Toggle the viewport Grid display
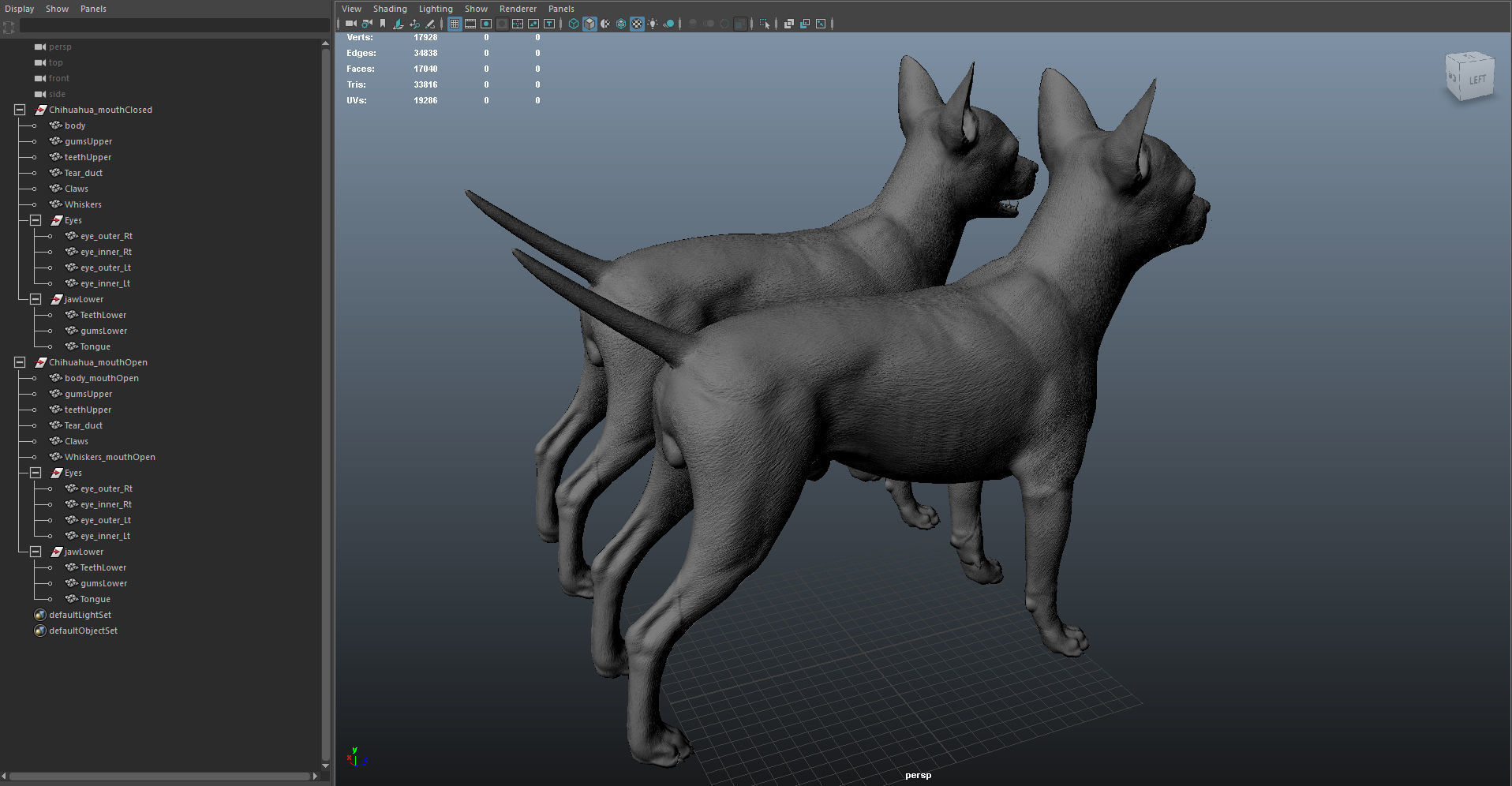The height and width of the screenshot is (786, 1512). [455, 24]
